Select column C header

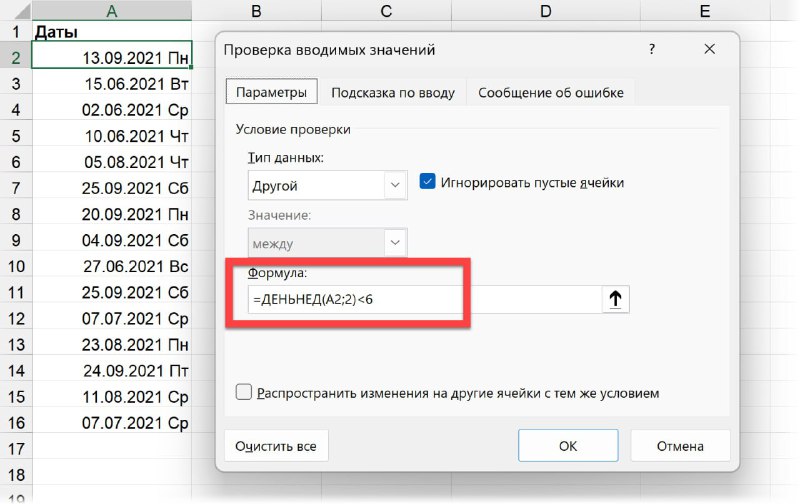[386, 10]
